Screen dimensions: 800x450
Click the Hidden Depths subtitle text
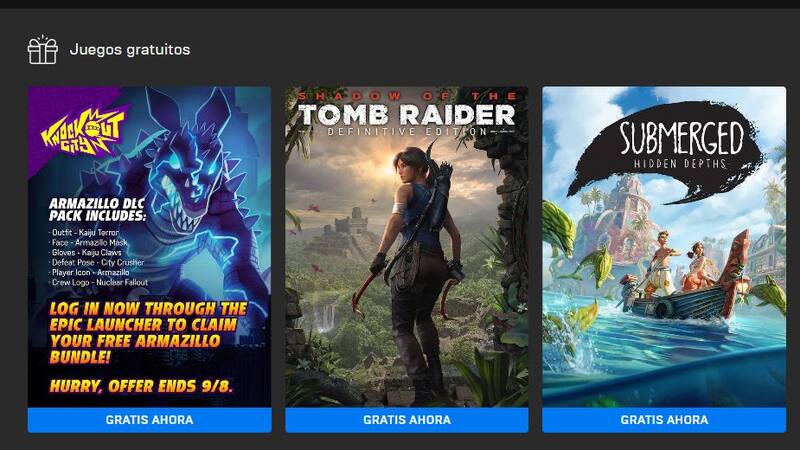(680, 164)
